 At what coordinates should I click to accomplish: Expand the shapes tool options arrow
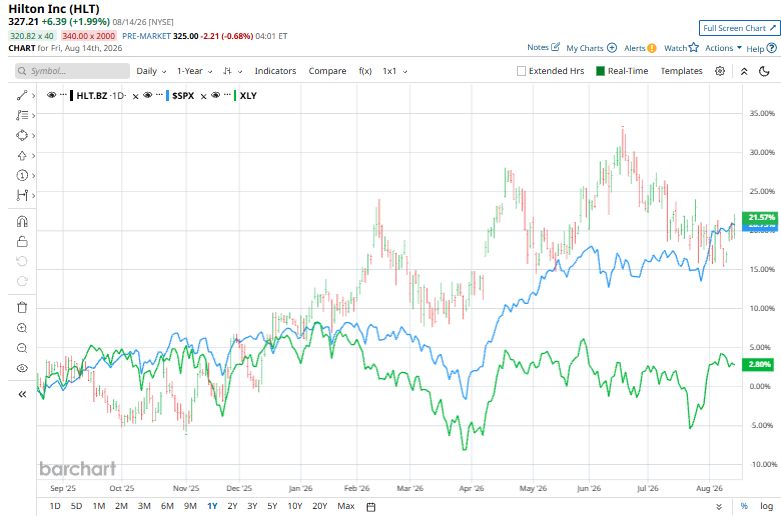[x=33, y=135]
